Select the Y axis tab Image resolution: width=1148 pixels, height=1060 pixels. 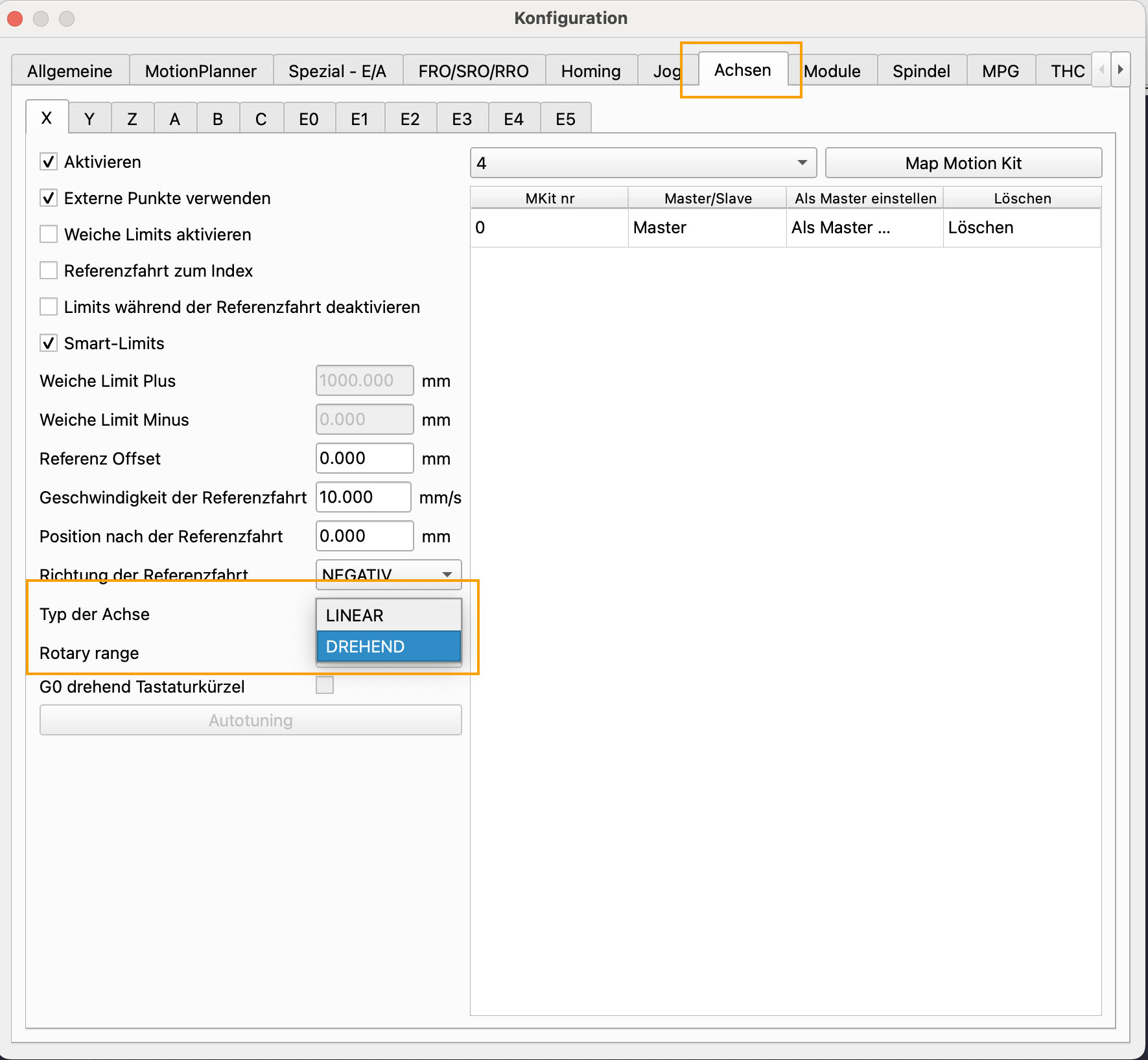89,119
